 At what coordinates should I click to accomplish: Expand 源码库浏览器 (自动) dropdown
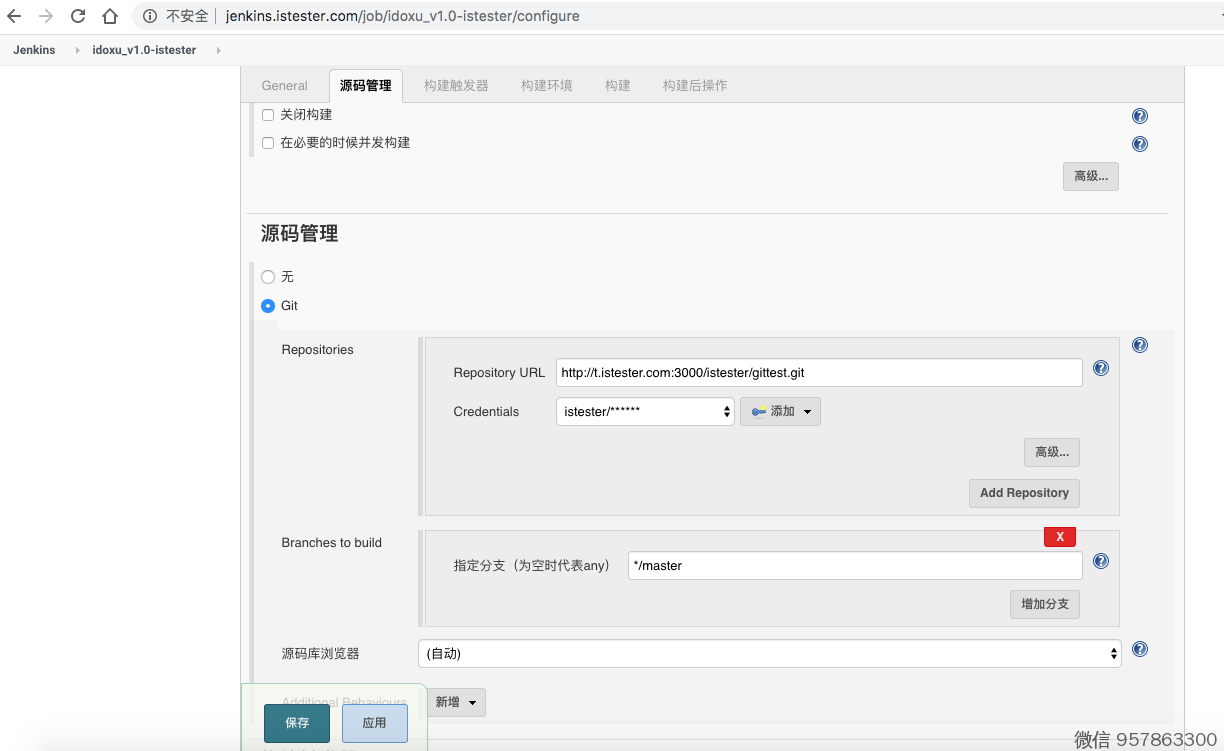769,654
